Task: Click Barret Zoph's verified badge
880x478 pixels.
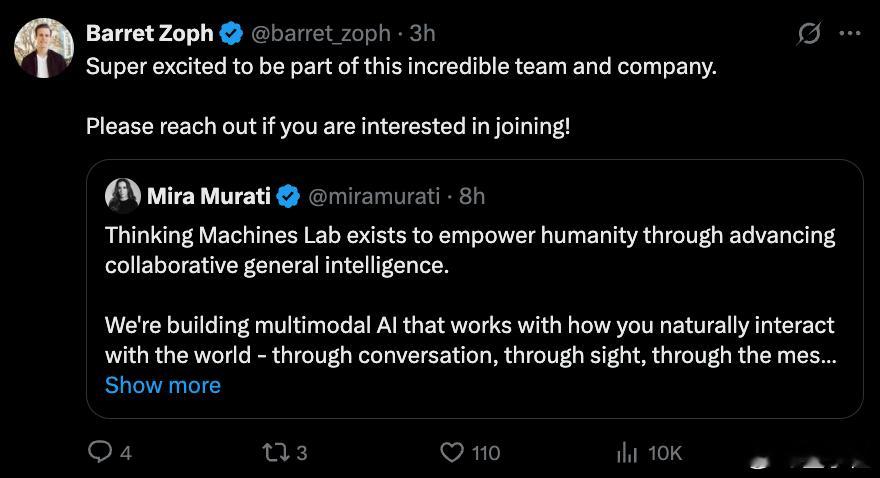Action: (x=231, y=34)
